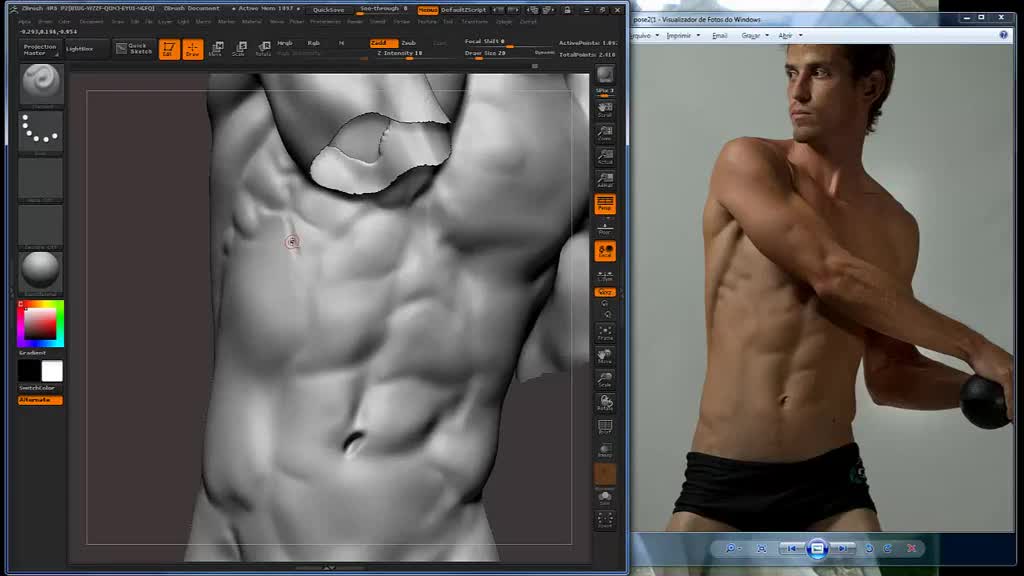Click the QuickSave button
The width and height of the screenshot is (1024, 576).
tap(329, 9)
